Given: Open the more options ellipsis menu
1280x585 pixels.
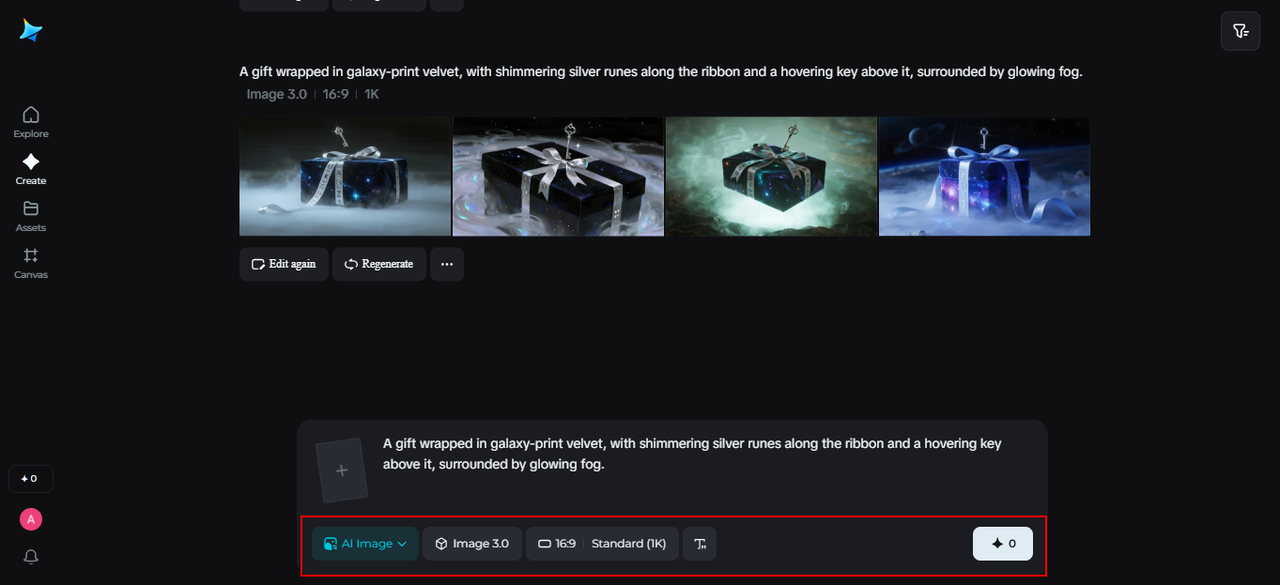Looking at the screenshot, I should (447, 264).
